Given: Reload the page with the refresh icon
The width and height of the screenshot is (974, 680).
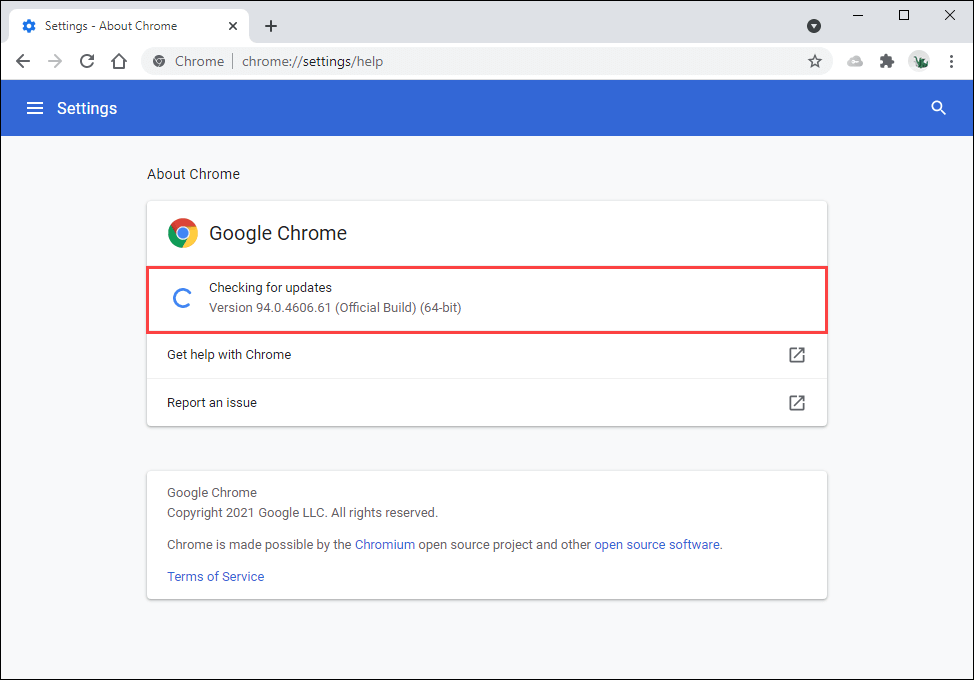Looking at the screenshot, I should pyautogui.click(x=87, y=61).
